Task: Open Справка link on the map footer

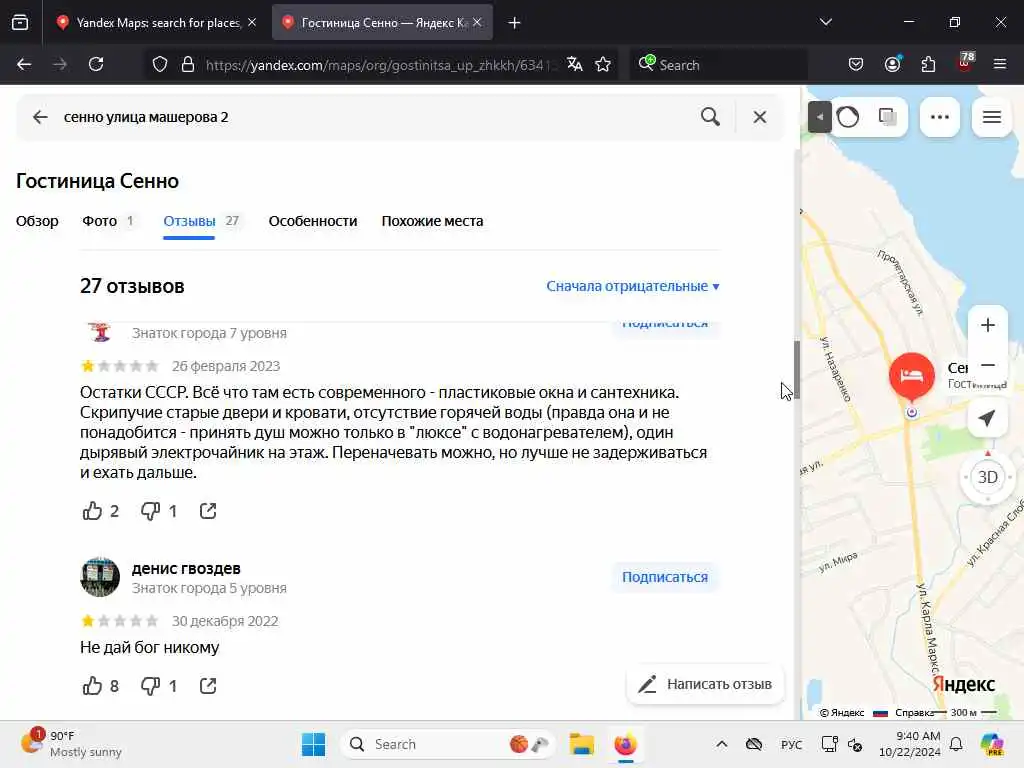Action: (x=913, y=712)
